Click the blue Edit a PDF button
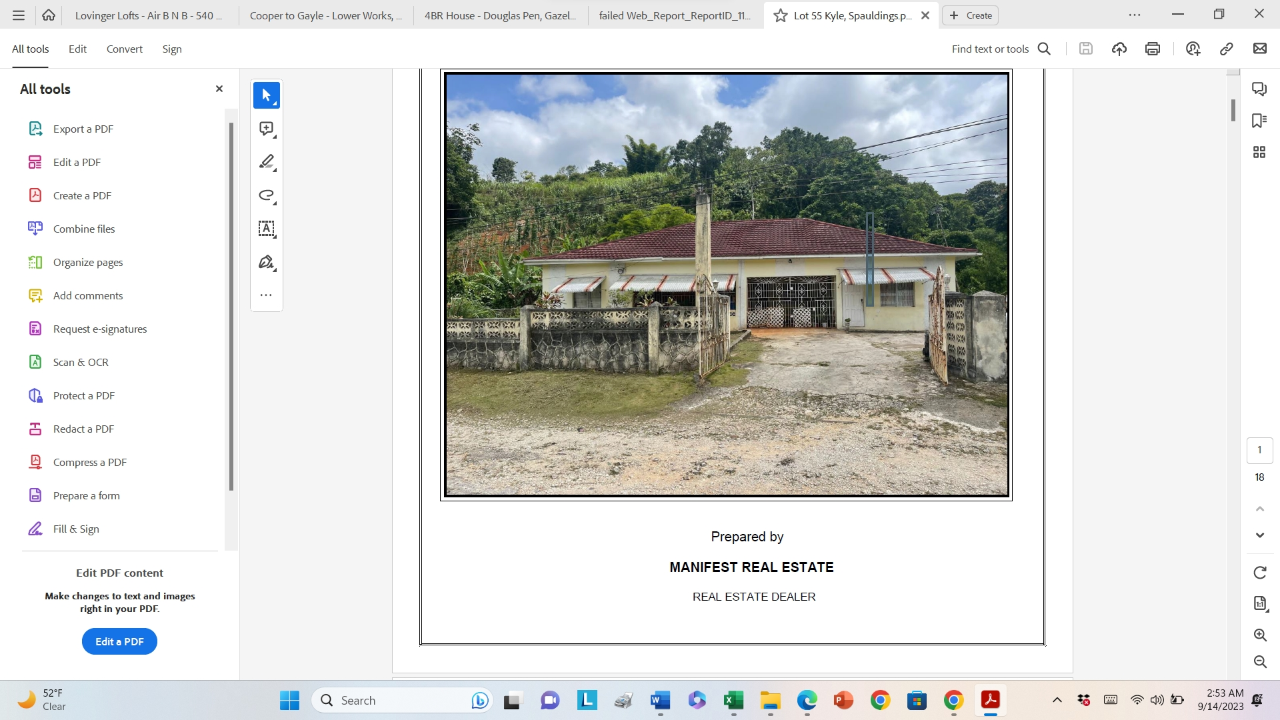Viewport: 1280px width, 720px height. click(x=119, y=642)
